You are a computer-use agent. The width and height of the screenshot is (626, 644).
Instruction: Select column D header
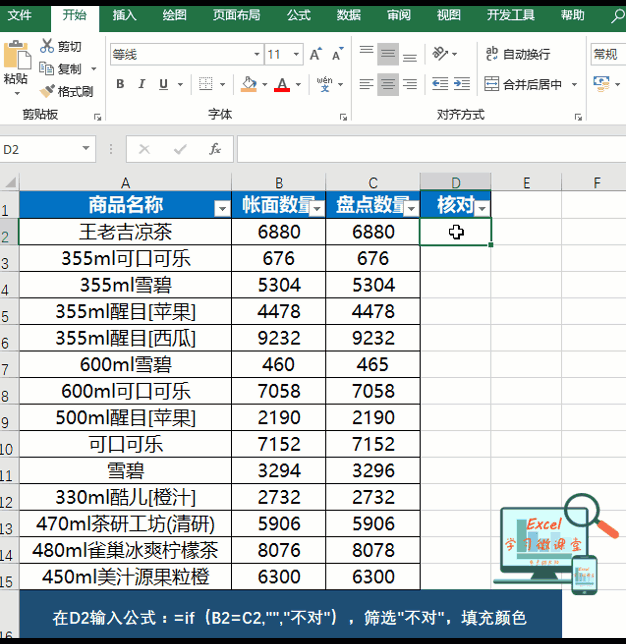click(456, 182)
